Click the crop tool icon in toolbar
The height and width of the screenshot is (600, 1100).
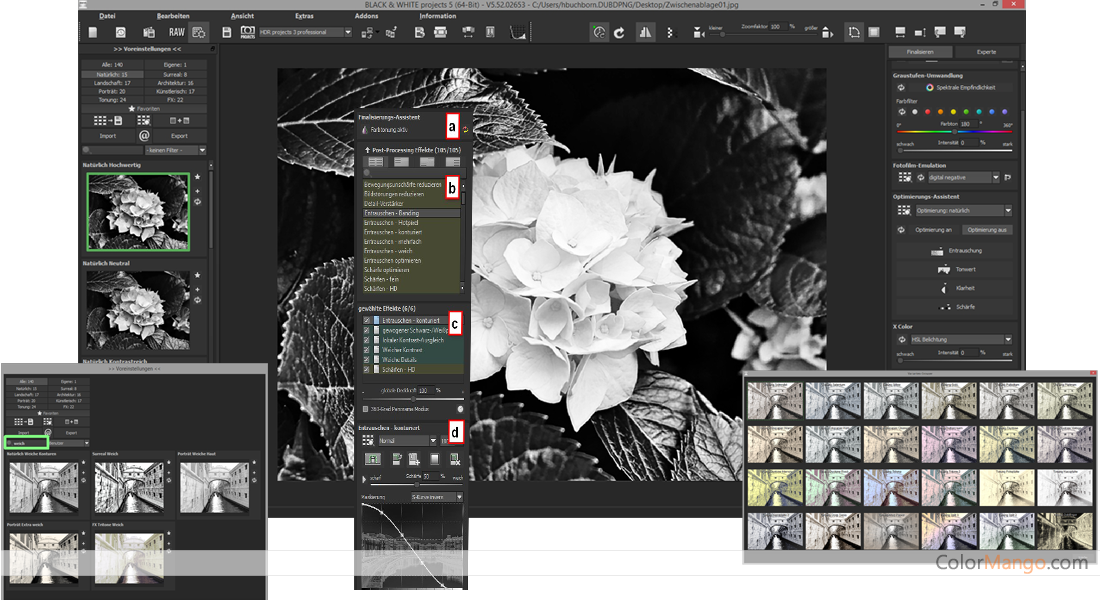click(x=854, y=32)
